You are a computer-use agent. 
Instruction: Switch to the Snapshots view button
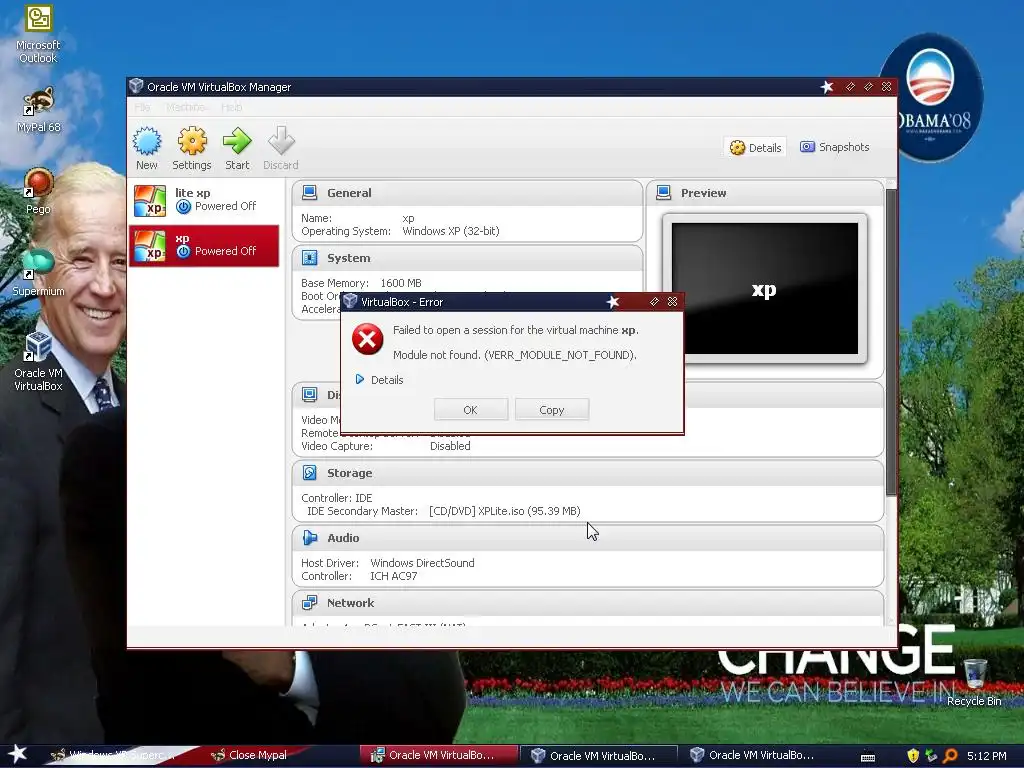point(835,147)
